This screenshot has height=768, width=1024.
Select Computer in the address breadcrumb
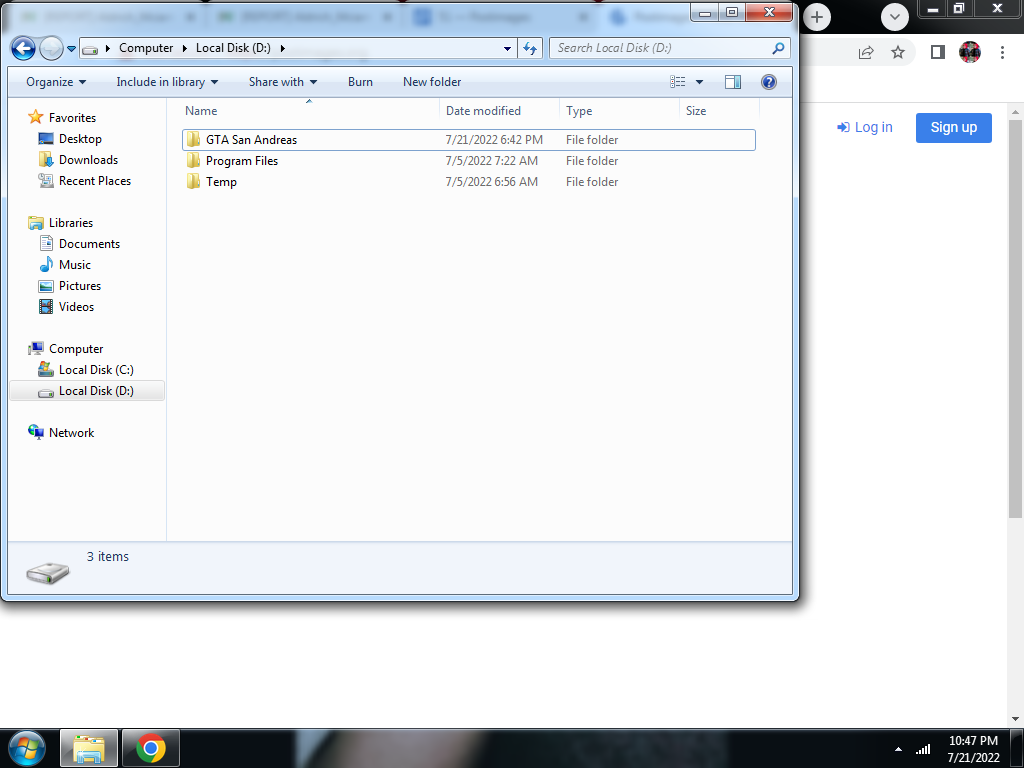(146, 48)
